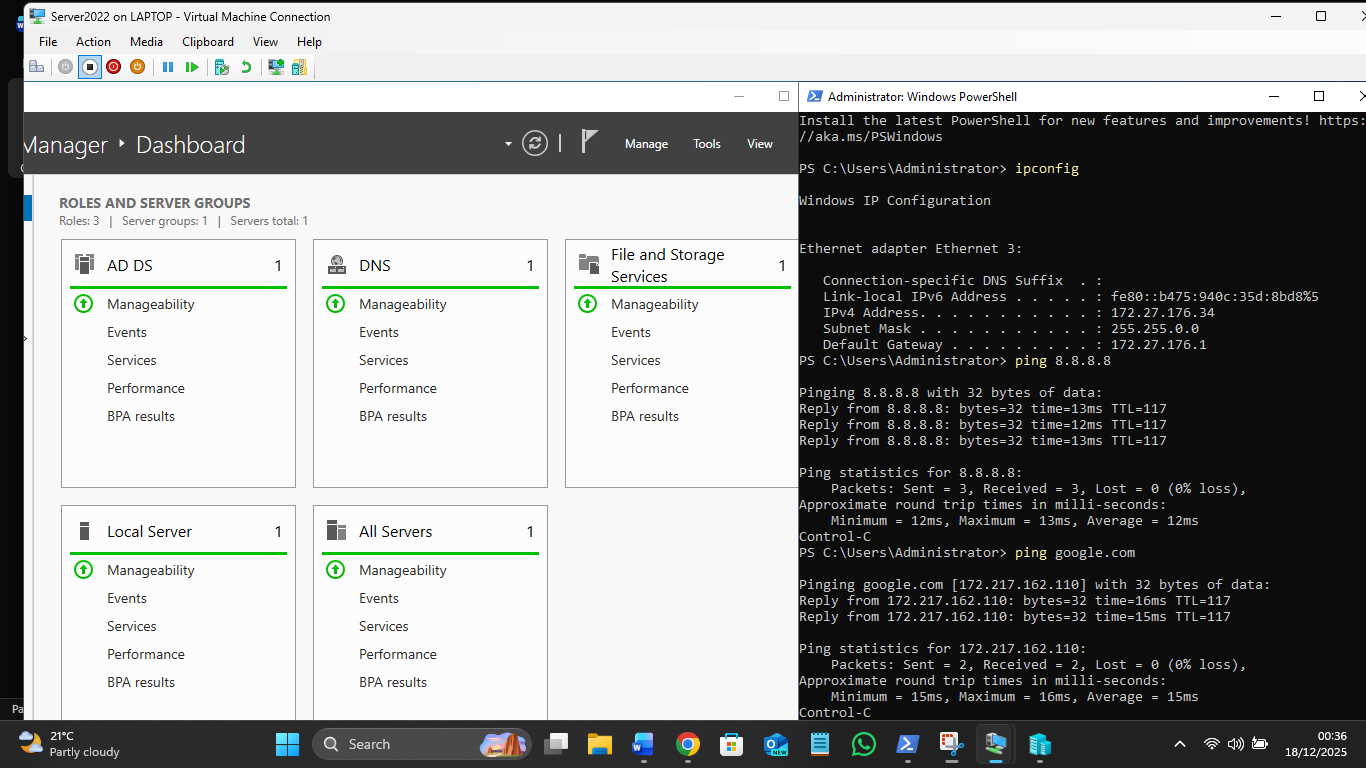Viewport: 1366px width, 768px height.
Task: Click the Ctrl+Alt+Del toolbar icon
Action: [x=36, y=67]
